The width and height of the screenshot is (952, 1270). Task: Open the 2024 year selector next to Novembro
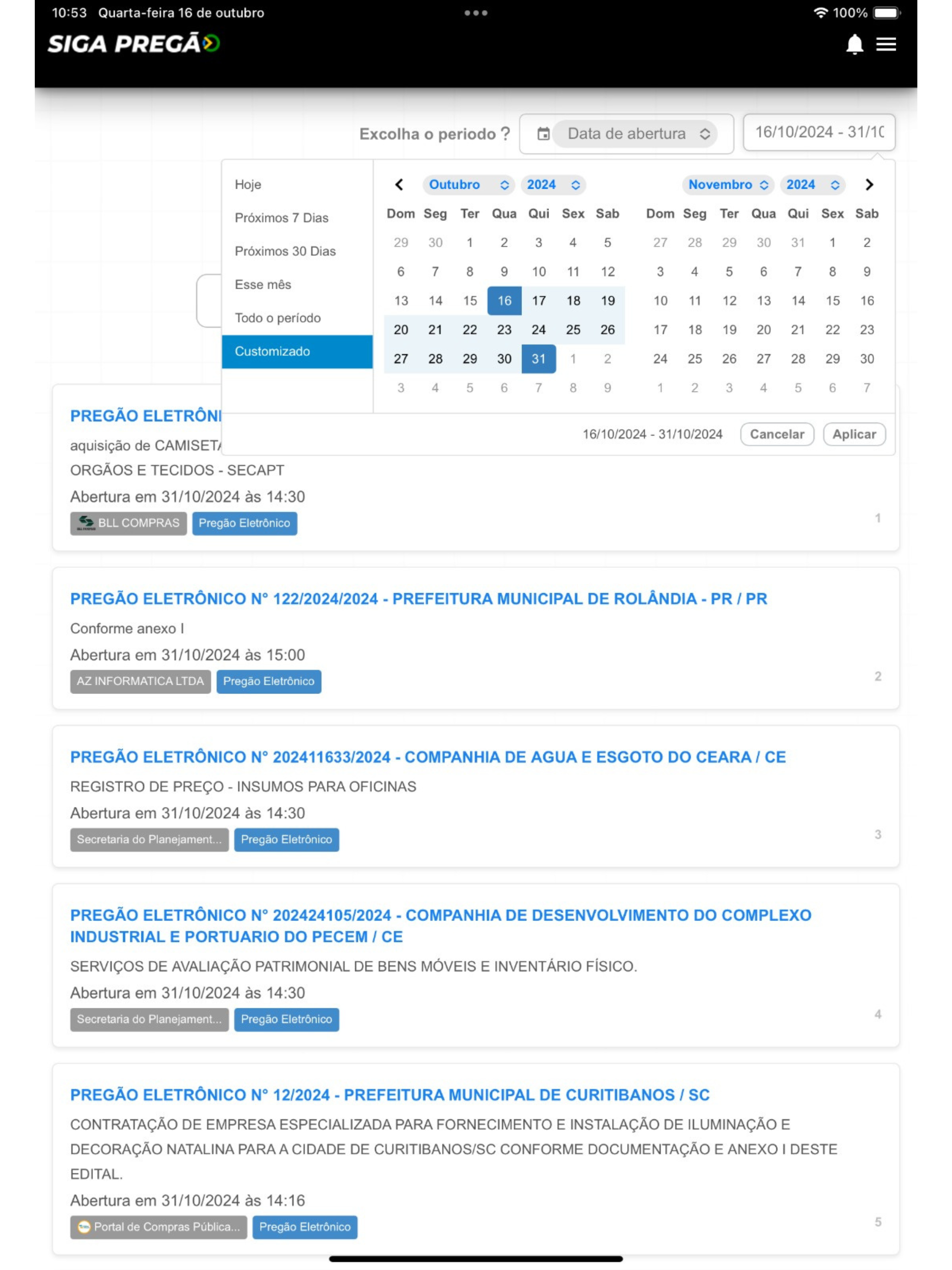coord(813,185)
